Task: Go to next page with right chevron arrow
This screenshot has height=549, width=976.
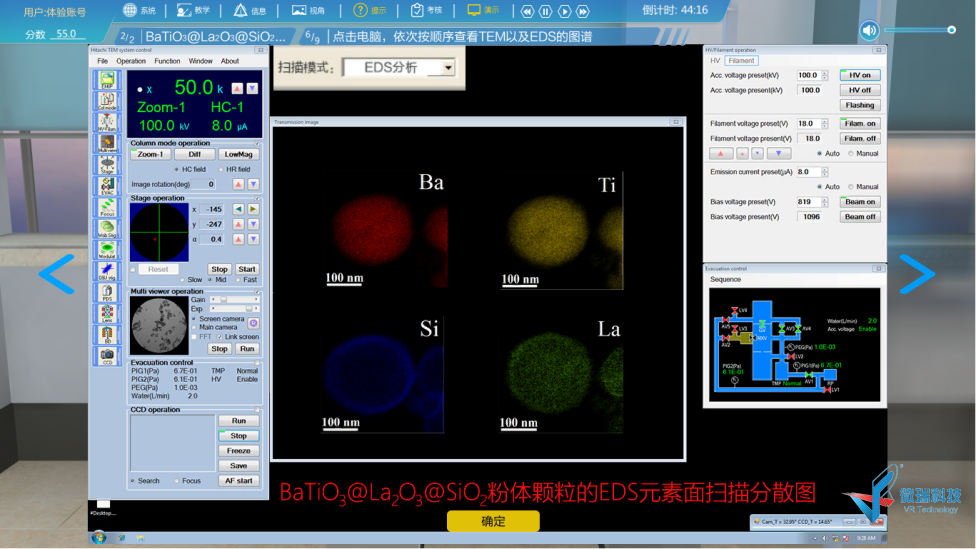Action: tap(917, 274)
